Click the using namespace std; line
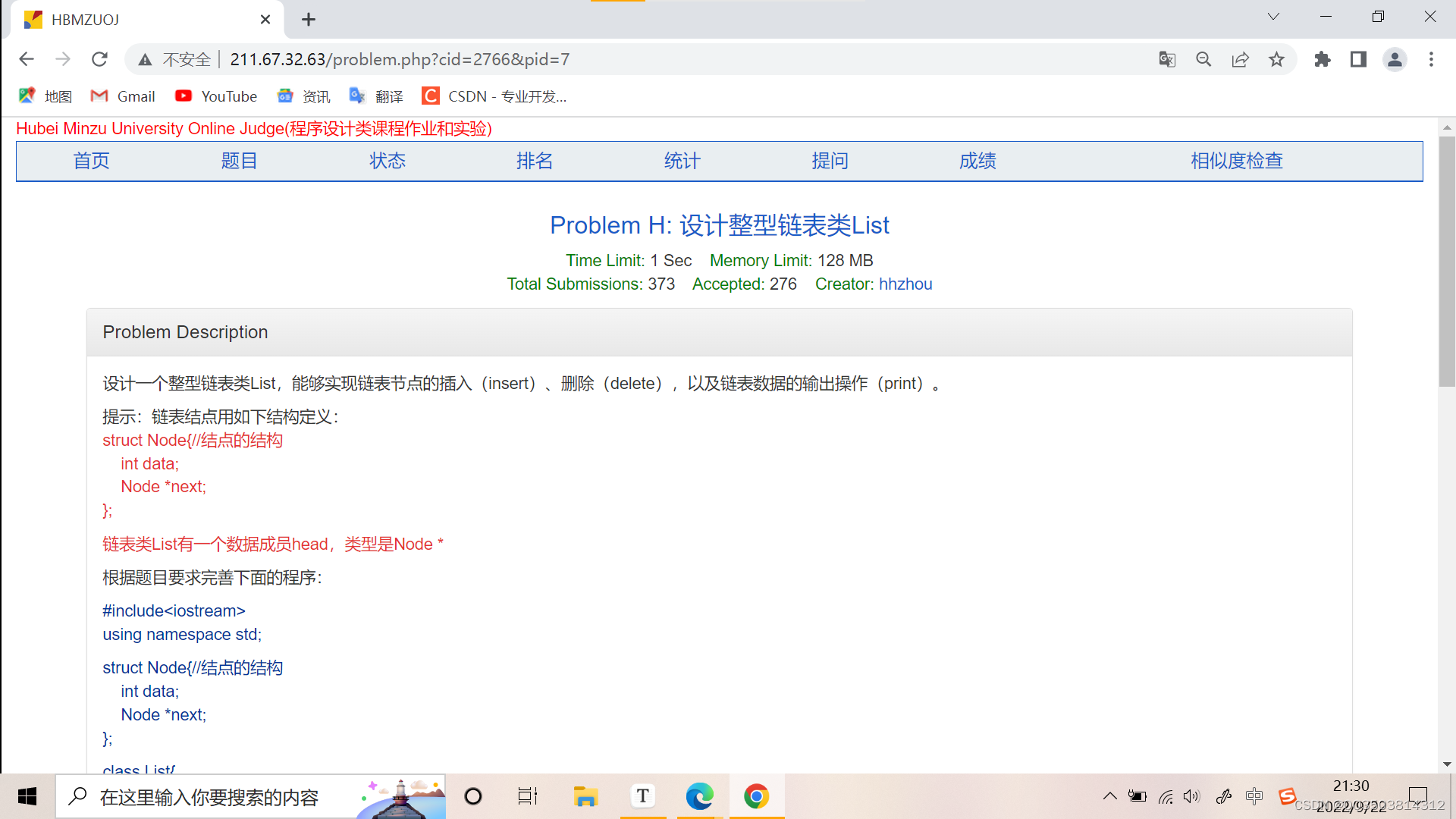The image size is (1456, 819). (x=182, y=634)
